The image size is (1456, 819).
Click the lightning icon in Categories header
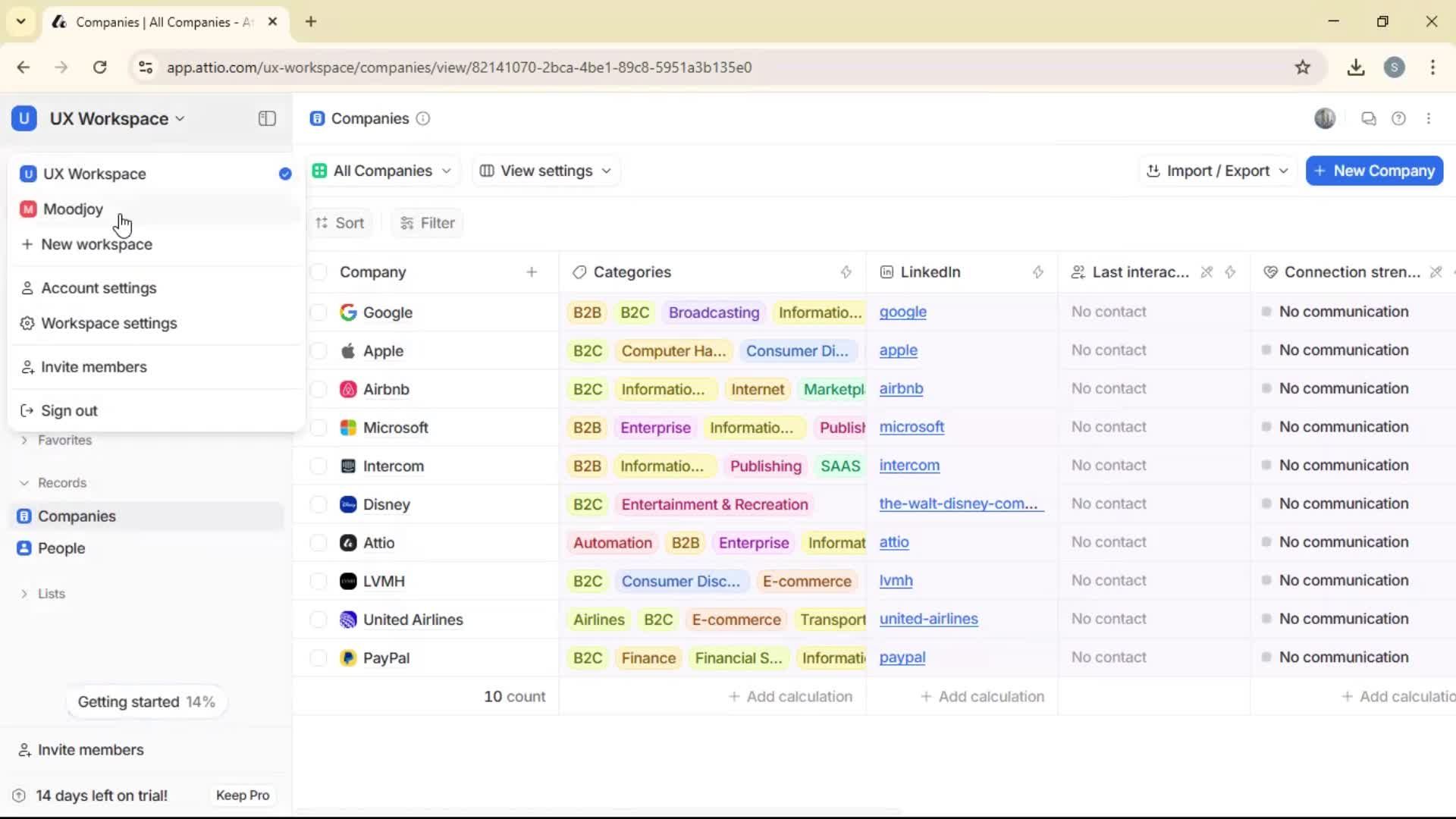tap(846, 272)
